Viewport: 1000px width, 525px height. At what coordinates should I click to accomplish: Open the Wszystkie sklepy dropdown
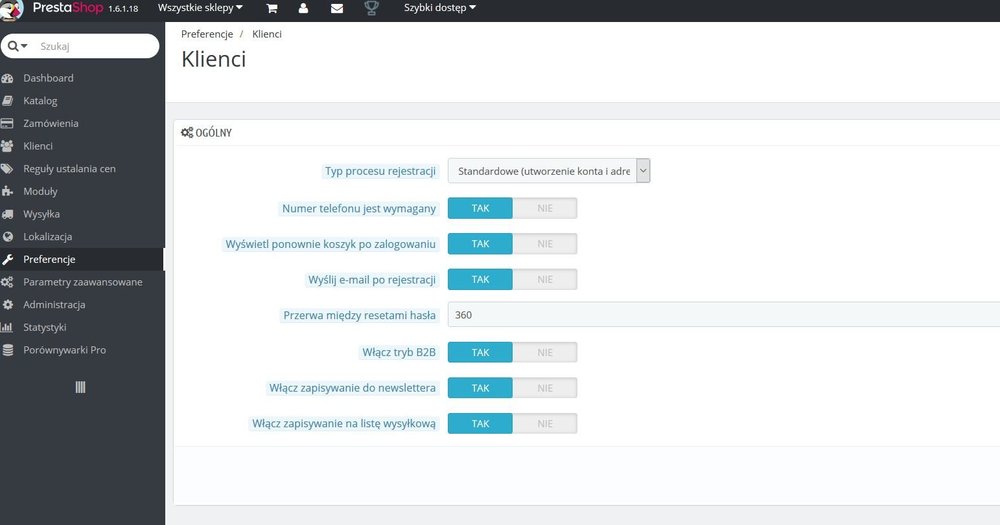[200, 8]
